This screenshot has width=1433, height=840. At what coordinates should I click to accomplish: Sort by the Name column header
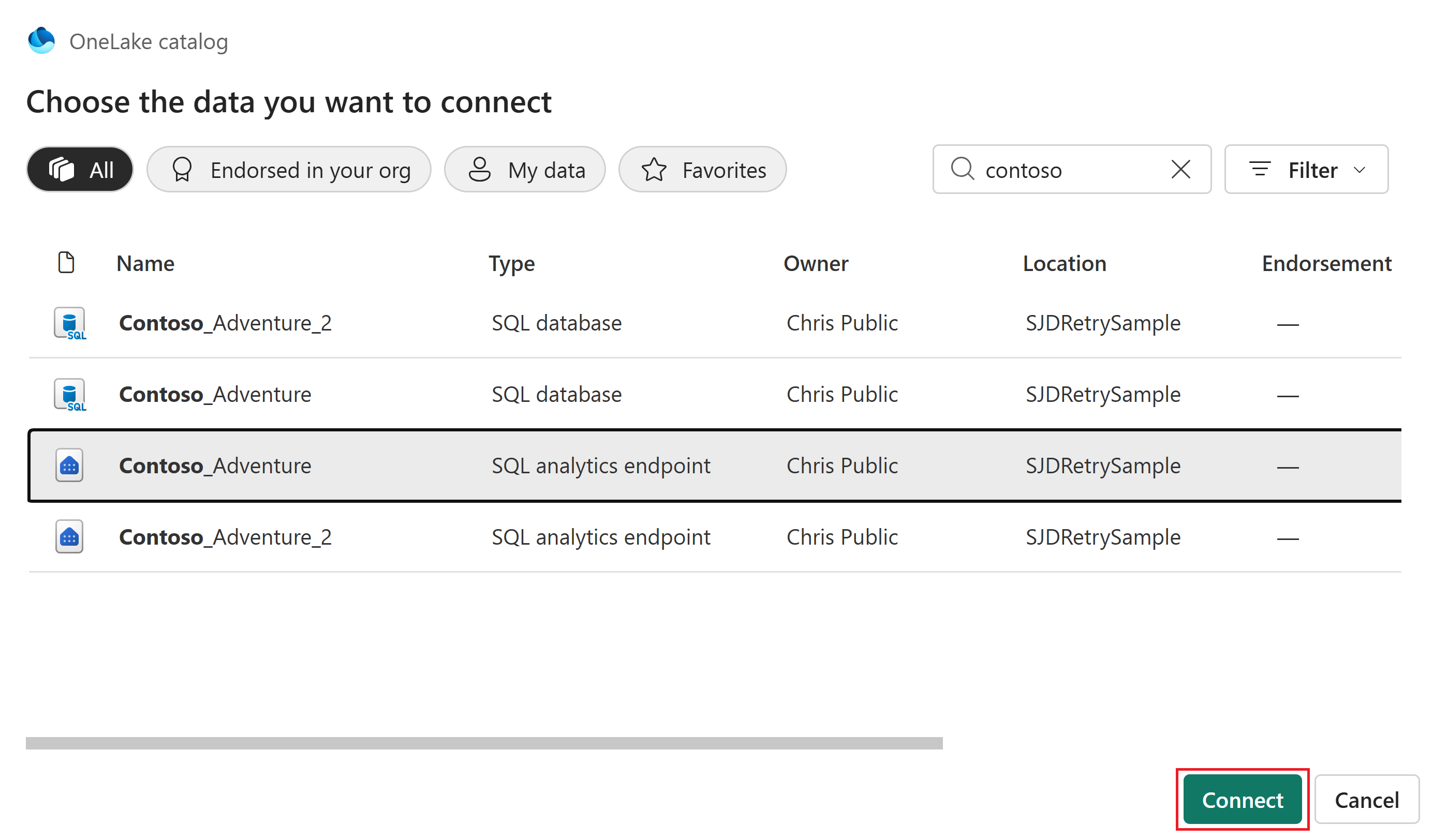[145, 264]
